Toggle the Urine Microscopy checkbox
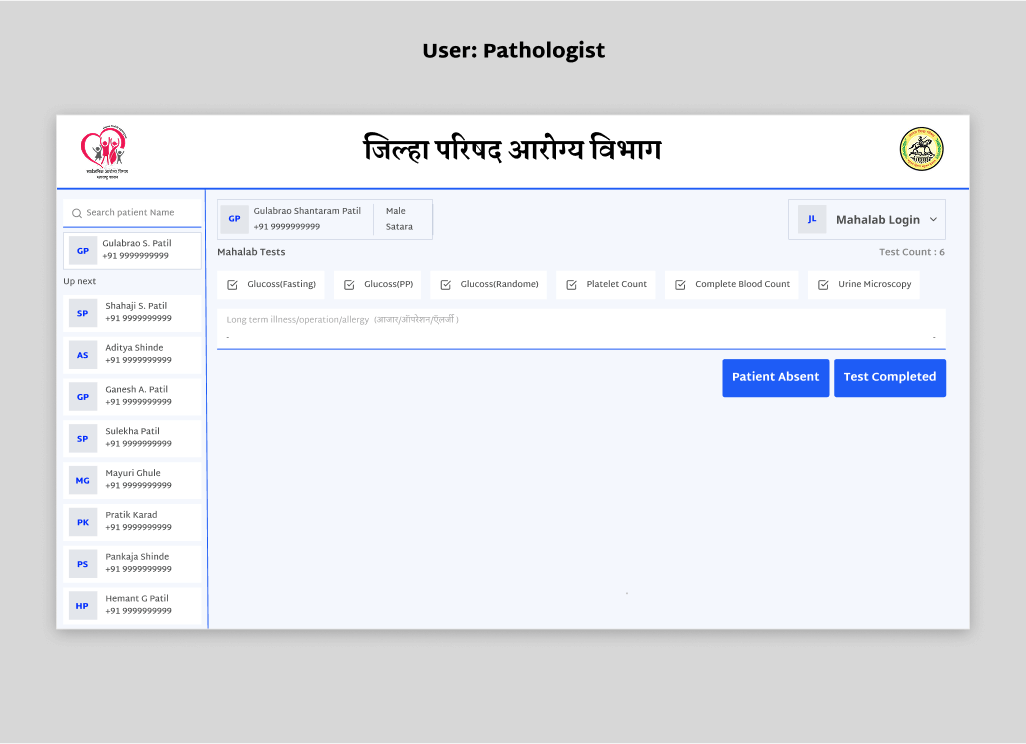This screenshot has width=1026, height=744. pyautogui.click(x=824, y=285)
